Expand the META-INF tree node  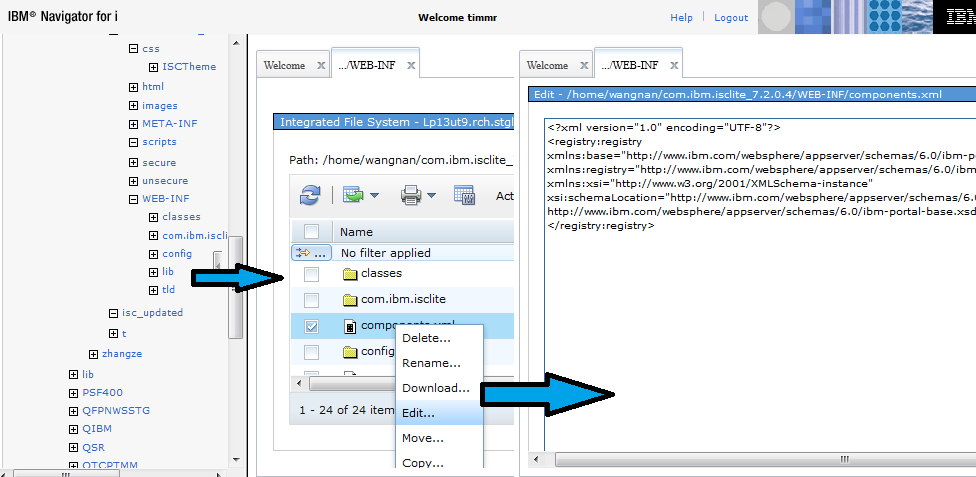click(x=133, y=124)
